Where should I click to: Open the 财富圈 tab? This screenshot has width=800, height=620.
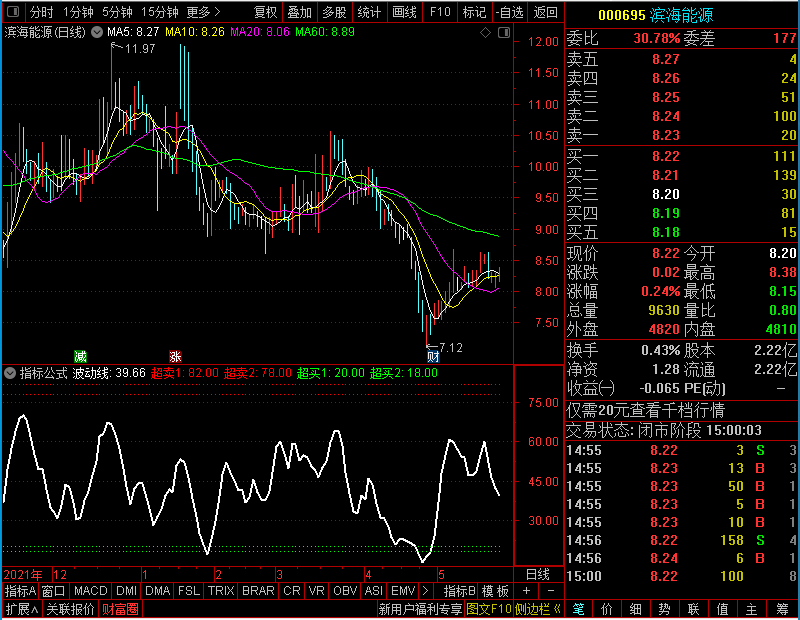(x=120, y=609)
